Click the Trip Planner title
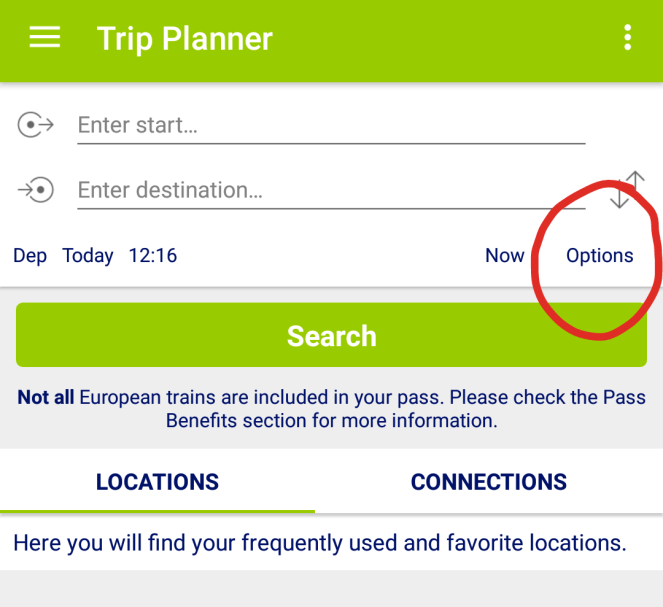Viewport: 663px width, 607px height. point(185,39)
